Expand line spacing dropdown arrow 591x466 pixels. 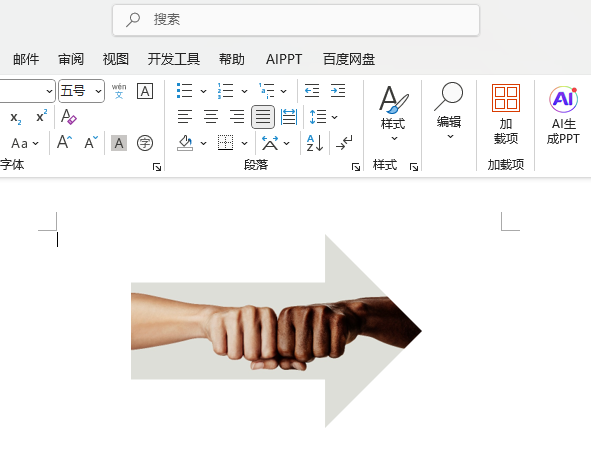(x=334, y=117)
